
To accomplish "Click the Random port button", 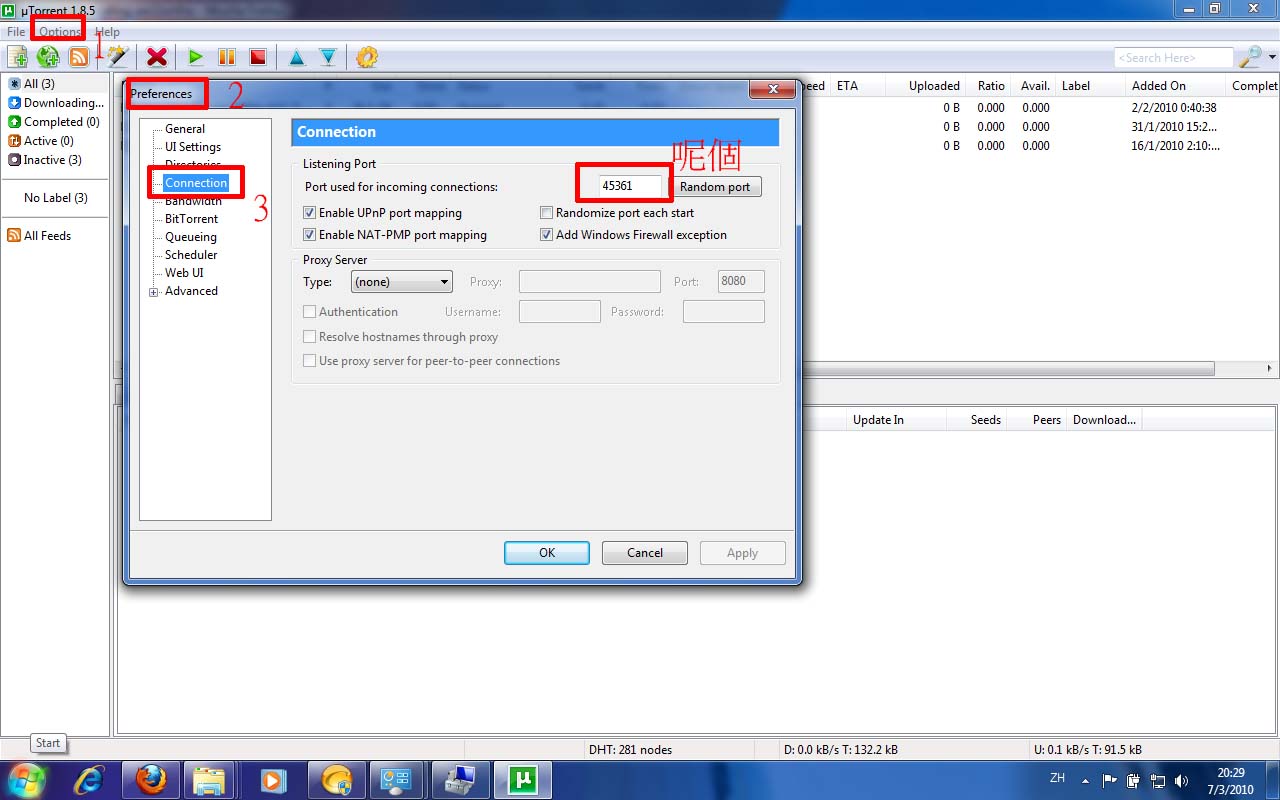I will pos(715,187).
